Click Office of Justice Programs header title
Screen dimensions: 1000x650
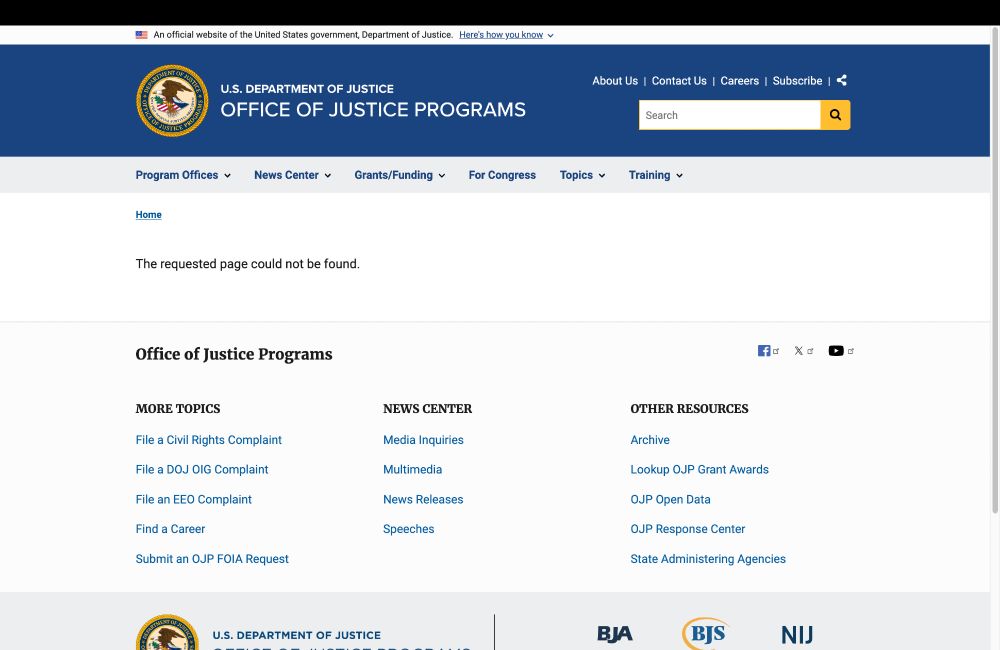click(373, 110)
